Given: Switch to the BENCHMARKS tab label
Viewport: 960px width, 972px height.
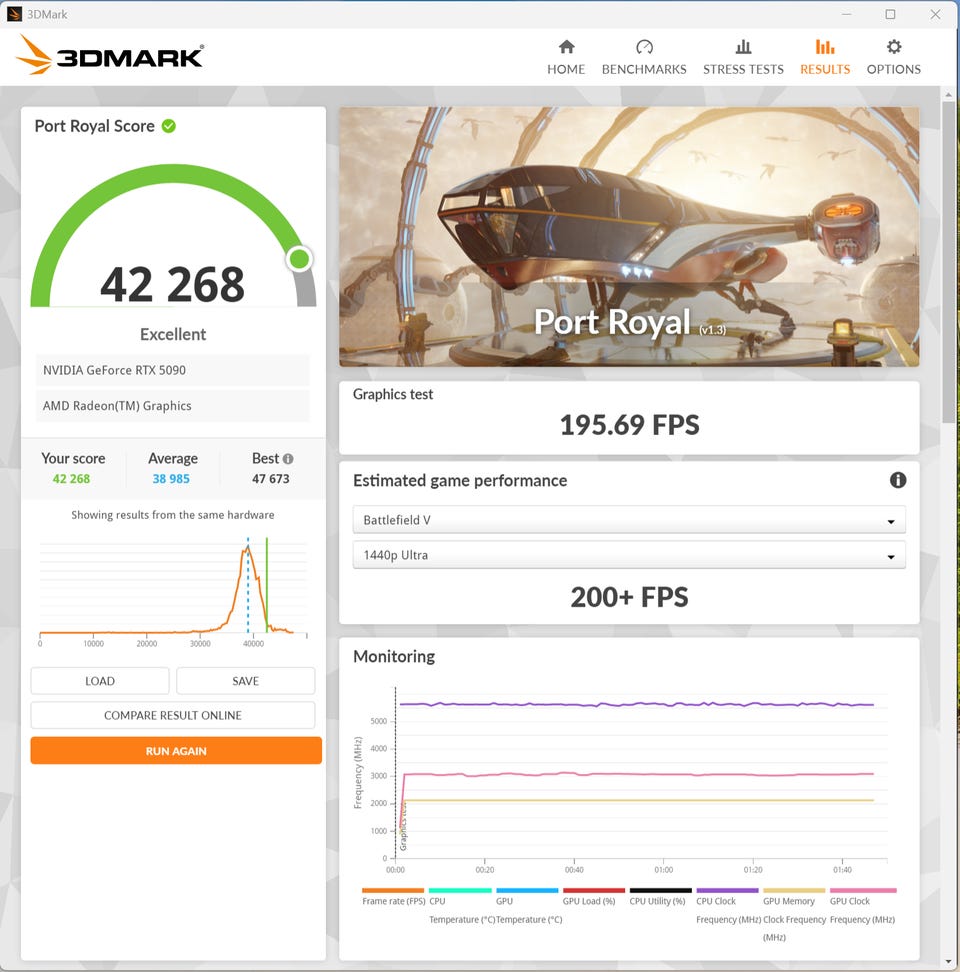Looking at the screenshot, I should coord(644,69).
